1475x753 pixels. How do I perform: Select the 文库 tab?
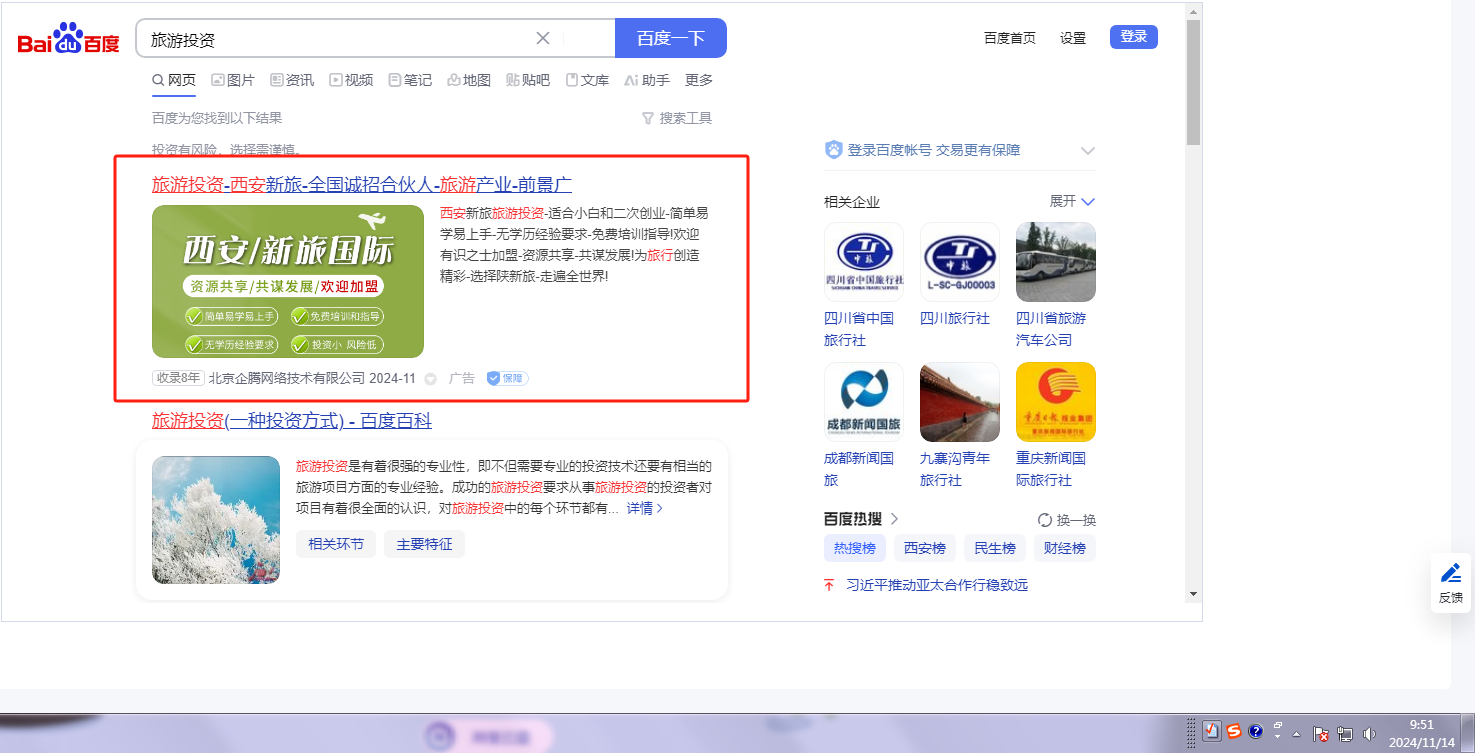(587, 80)
